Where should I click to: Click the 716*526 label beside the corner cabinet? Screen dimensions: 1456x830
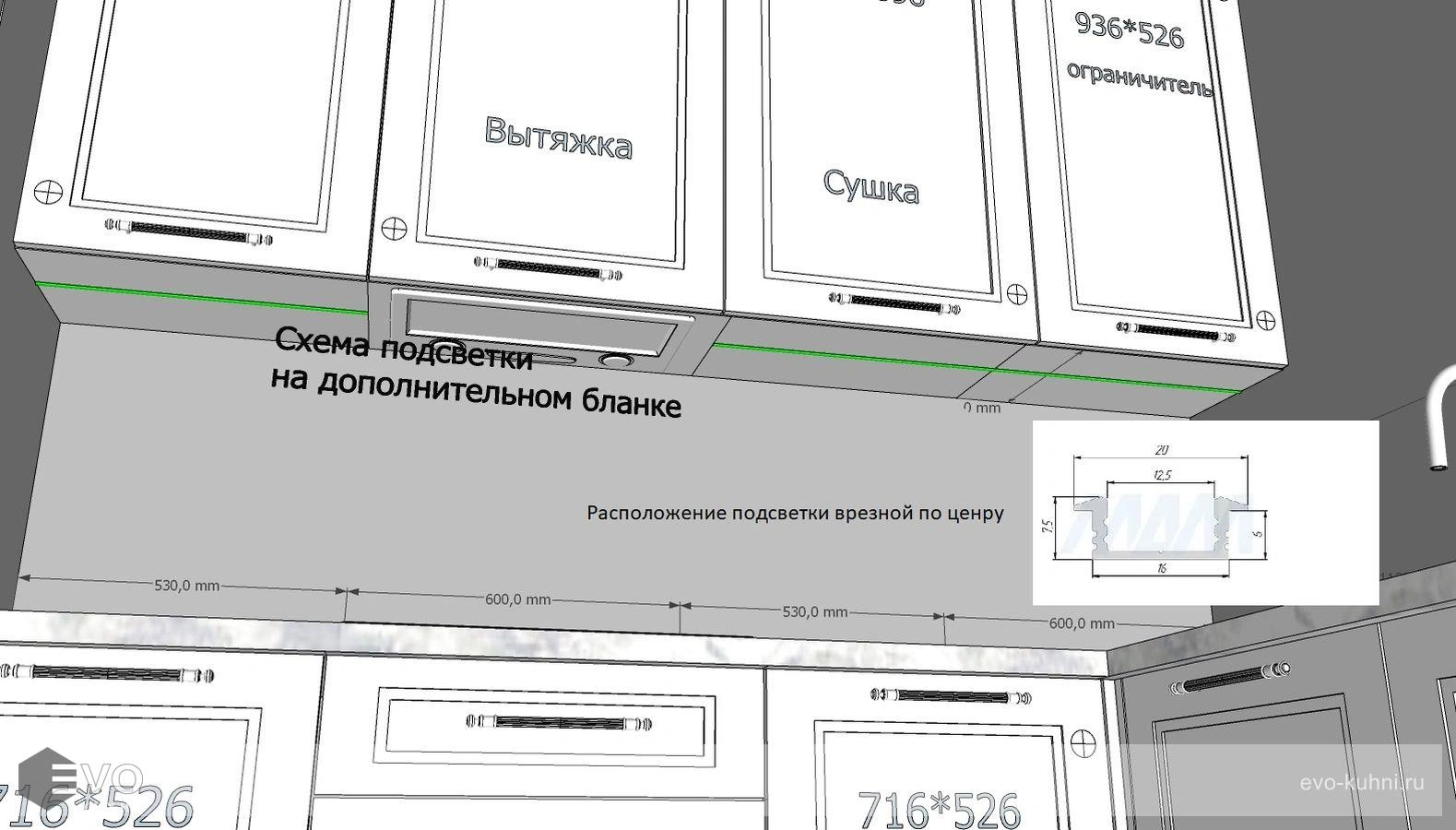tap(939, 810)
